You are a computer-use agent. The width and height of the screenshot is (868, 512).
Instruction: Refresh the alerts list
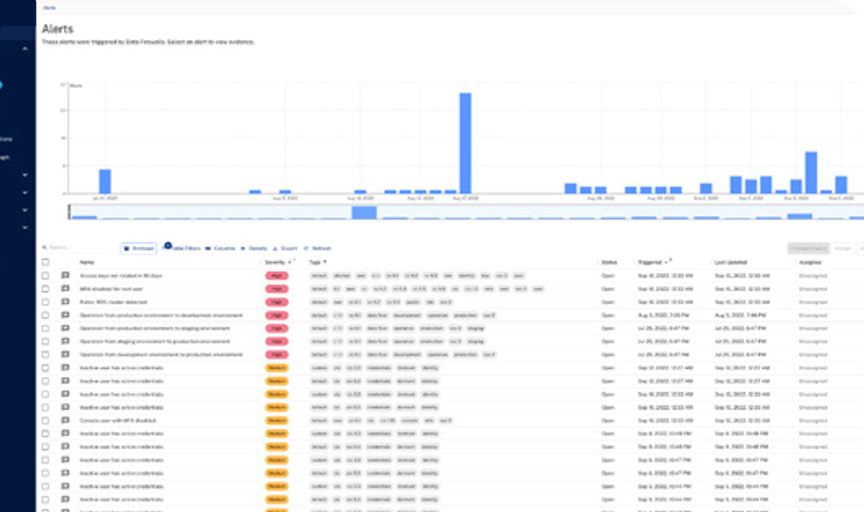pos(318,248)
